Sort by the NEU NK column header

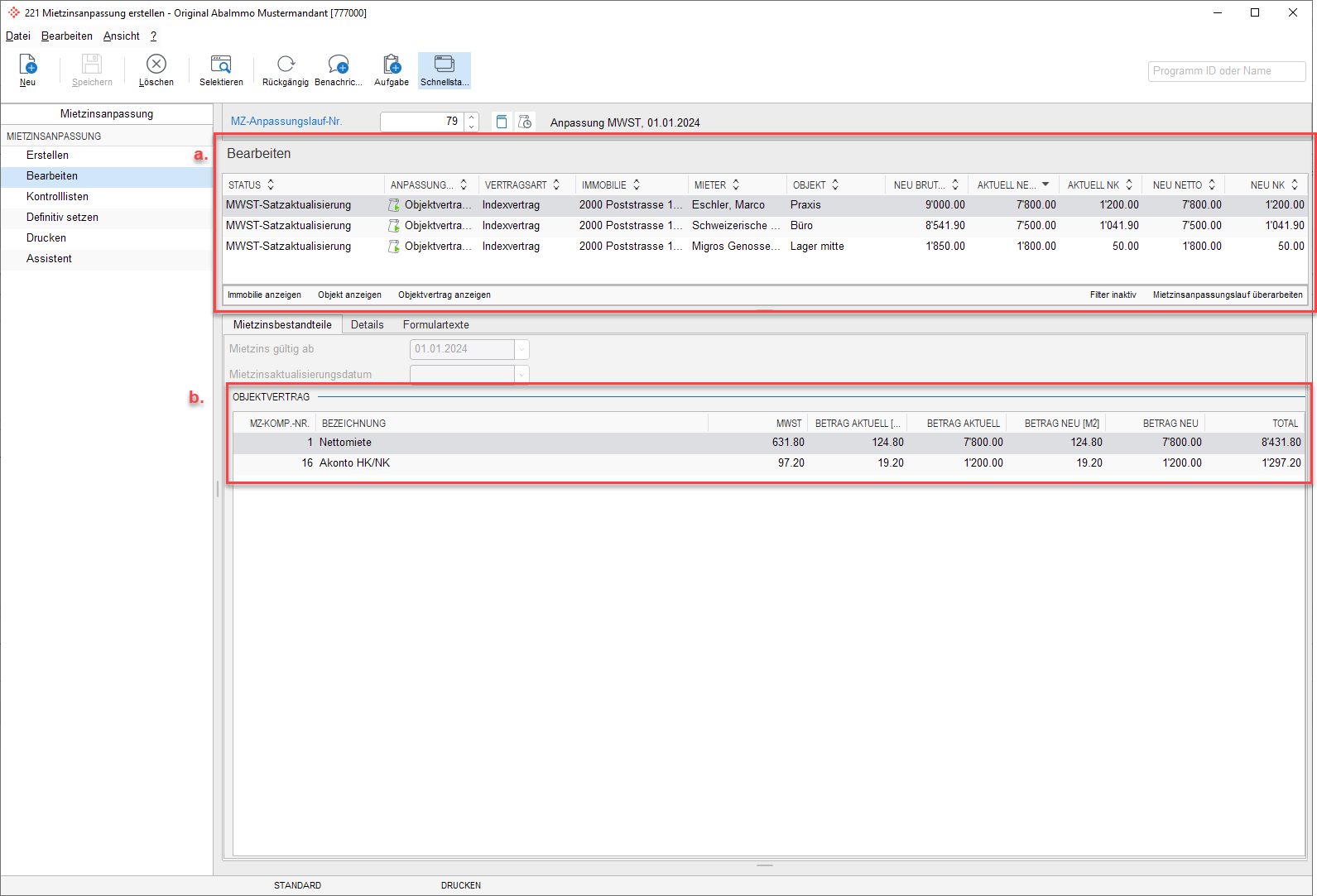click(1266, 184)
